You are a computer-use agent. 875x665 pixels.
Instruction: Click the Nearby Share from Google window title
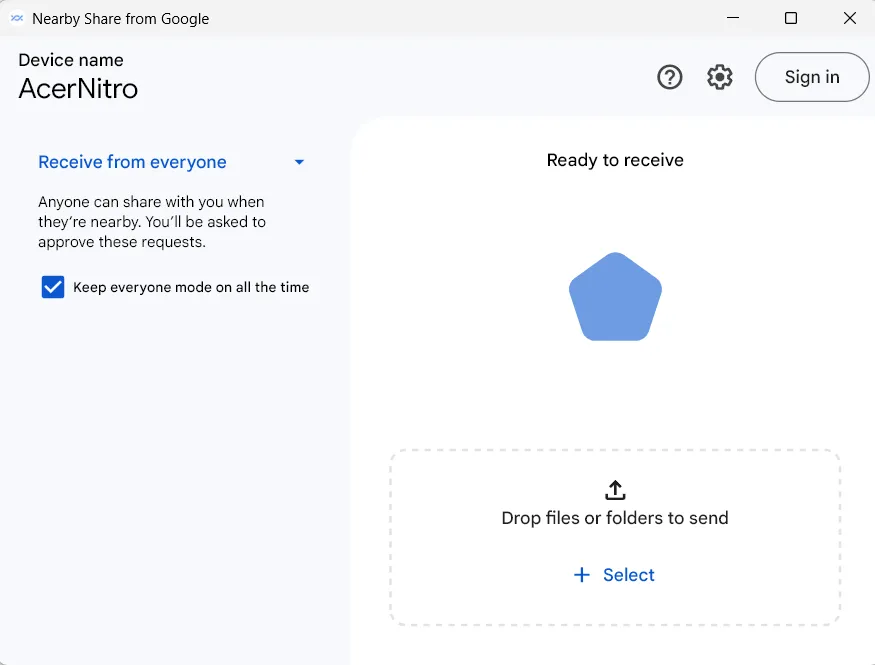[x=121, y=18]
